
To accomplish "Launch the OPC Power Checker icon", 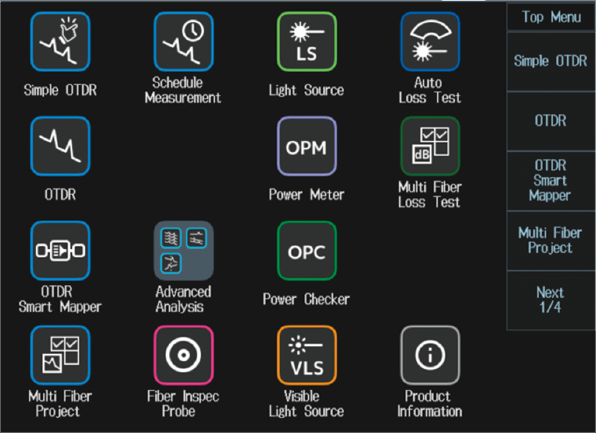I will (307, 251).
